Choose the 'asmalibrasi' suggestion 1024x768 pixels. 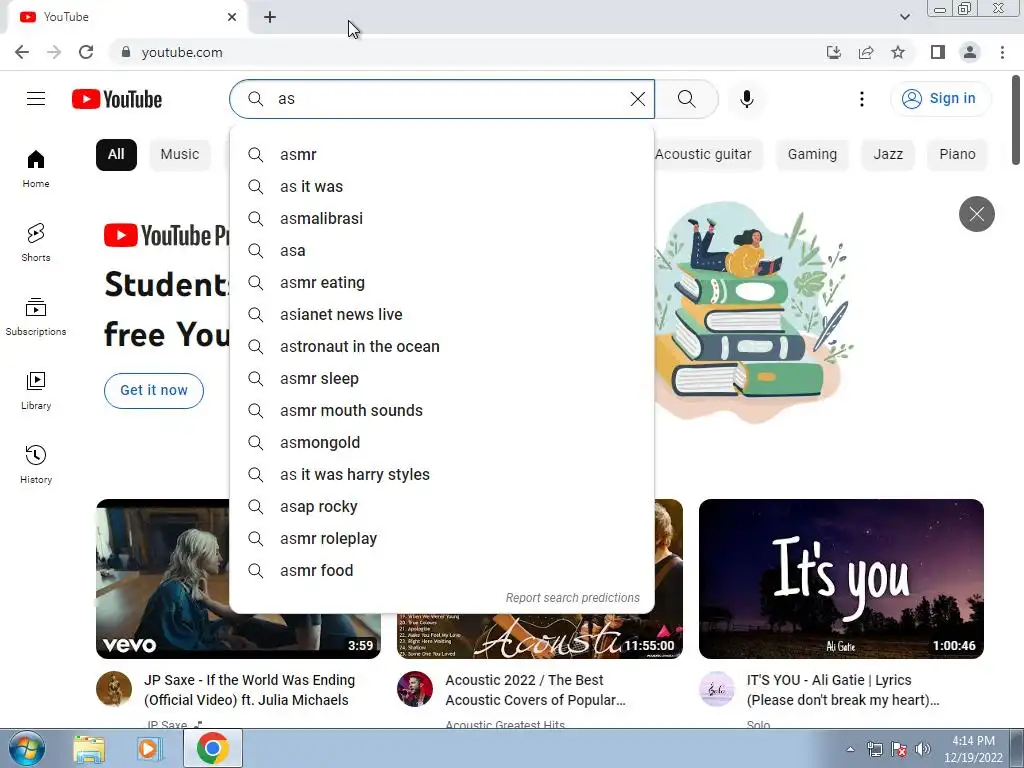click(442, 219)
